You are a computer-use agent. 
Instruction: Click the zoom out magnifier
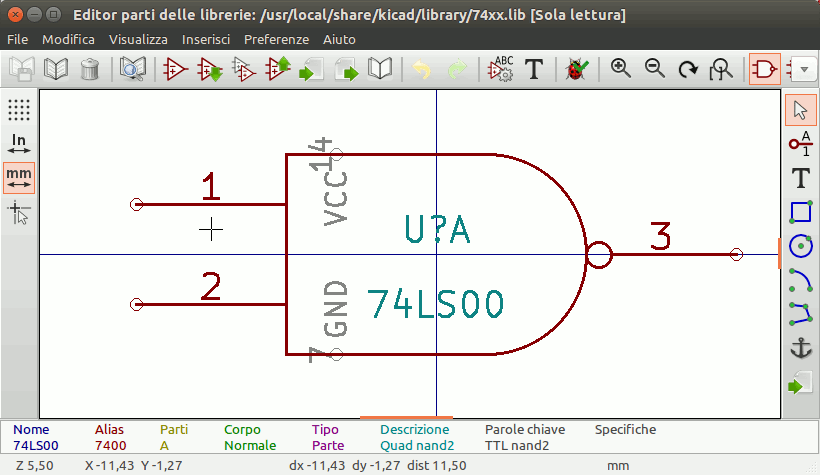655,70
